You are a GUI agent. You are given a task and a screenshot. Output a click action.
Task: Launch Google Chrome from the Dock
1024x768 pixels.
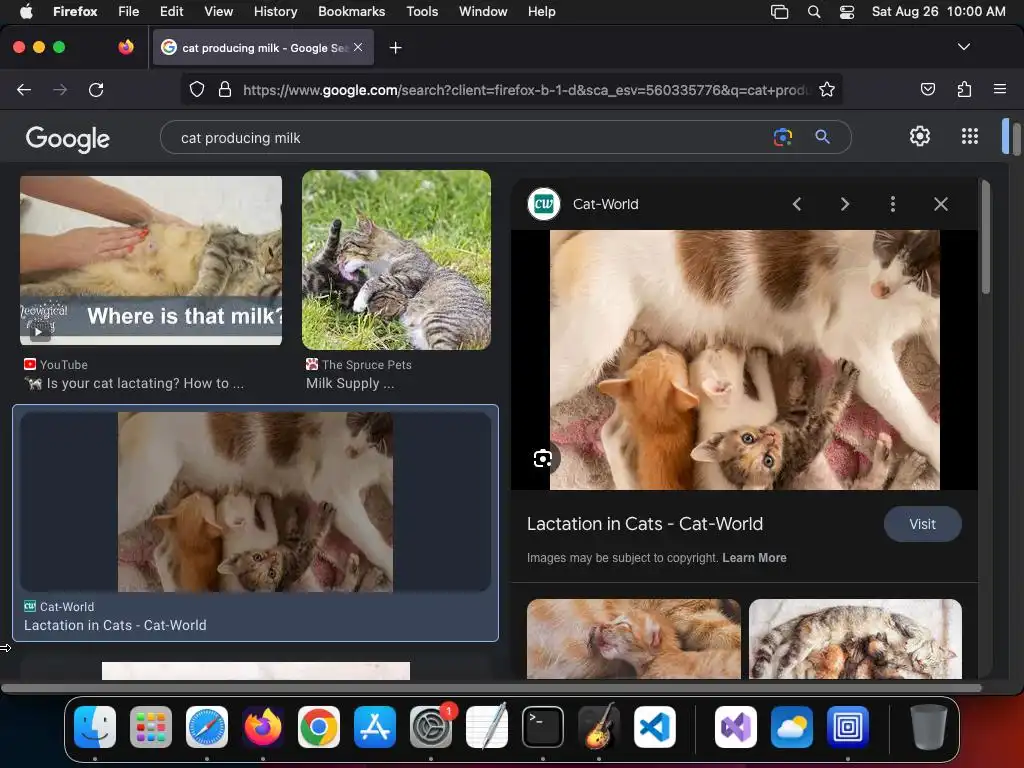pos(319,727)
